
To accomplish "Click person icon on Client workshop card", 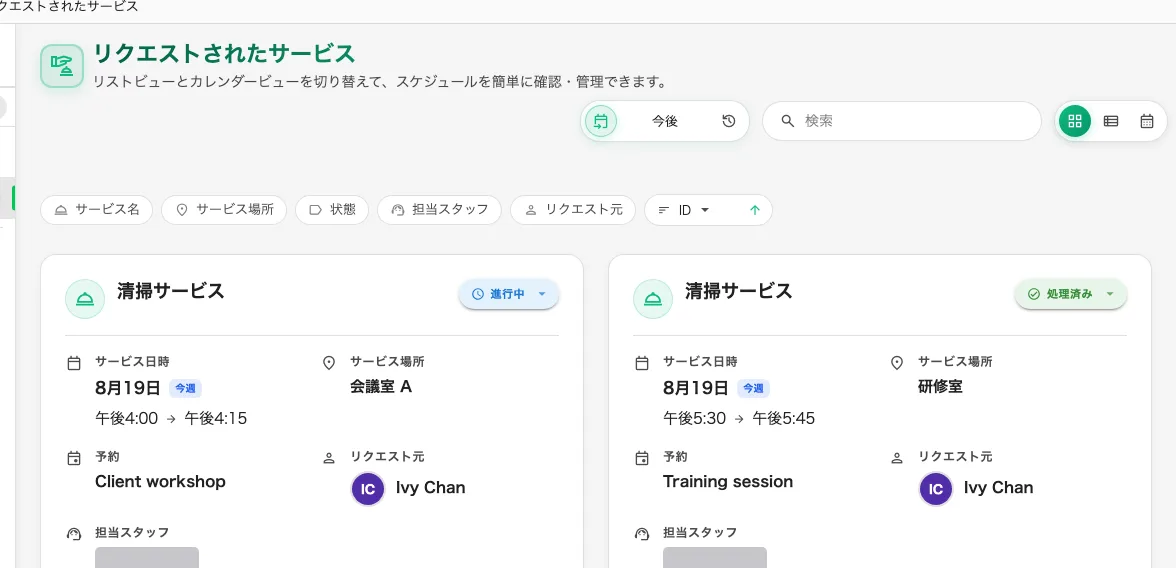I will click(328, 458).
